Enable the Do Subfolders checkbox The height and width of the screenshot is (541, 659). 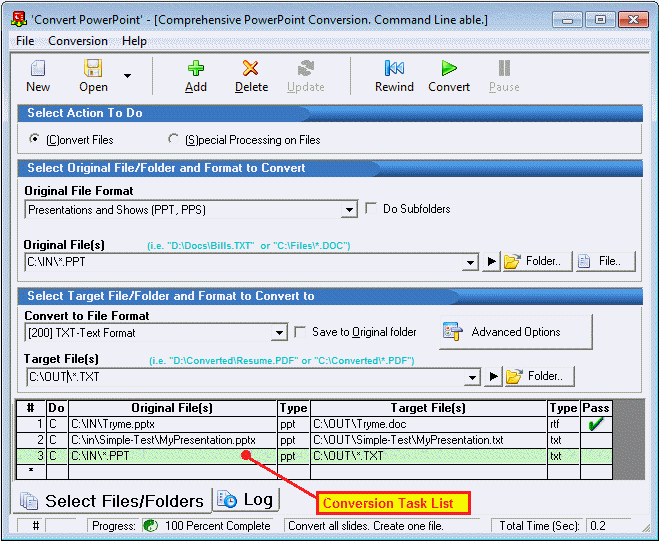(373, 209)
